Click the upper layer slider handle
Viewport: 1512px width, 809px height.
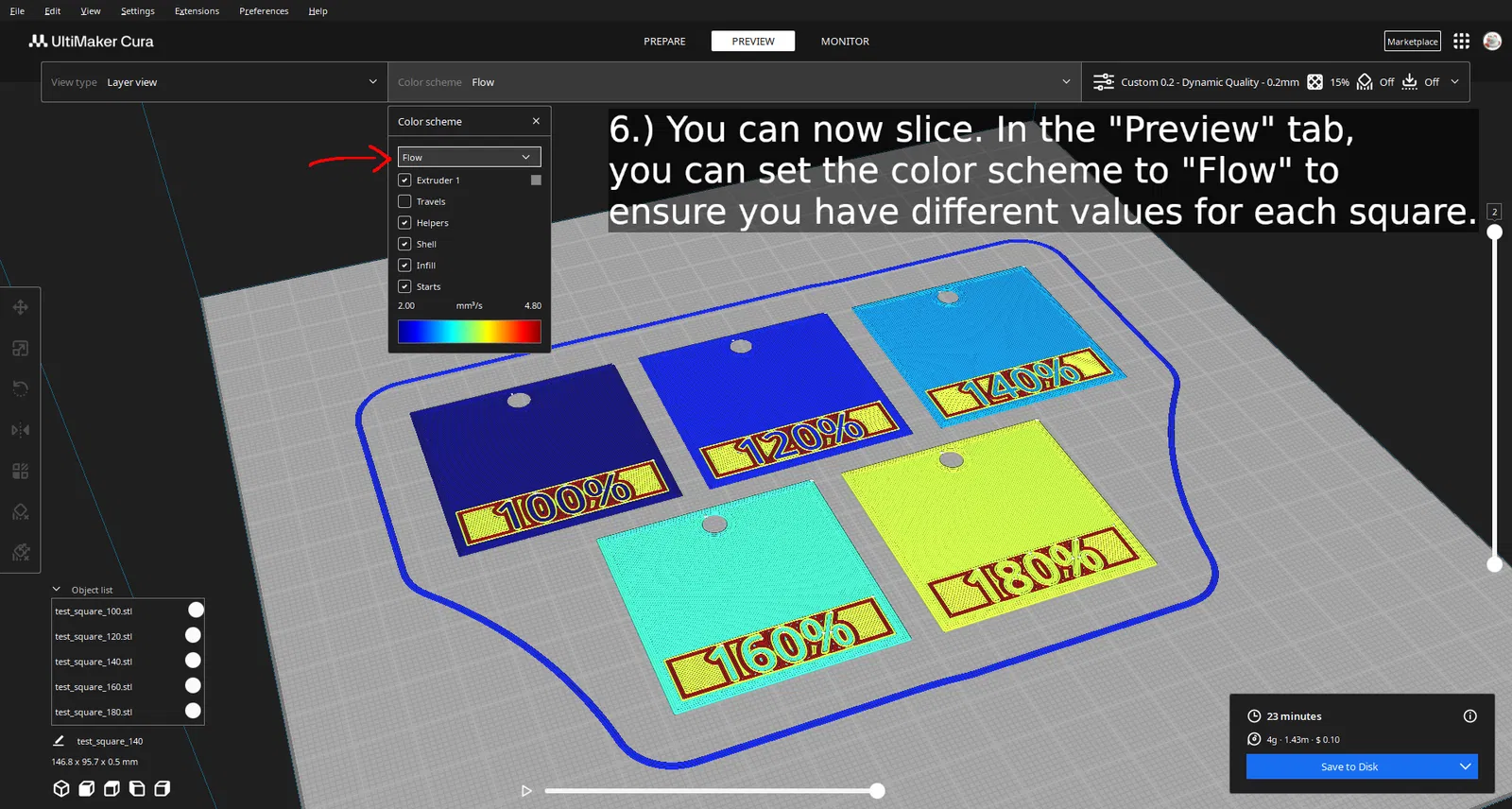pos(1494,232)
